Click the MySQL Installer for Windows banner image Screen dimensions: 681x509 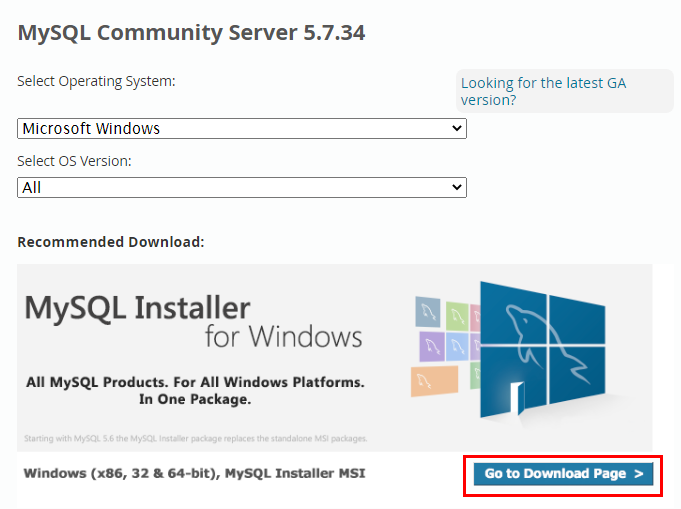click(x=334, y=357)
